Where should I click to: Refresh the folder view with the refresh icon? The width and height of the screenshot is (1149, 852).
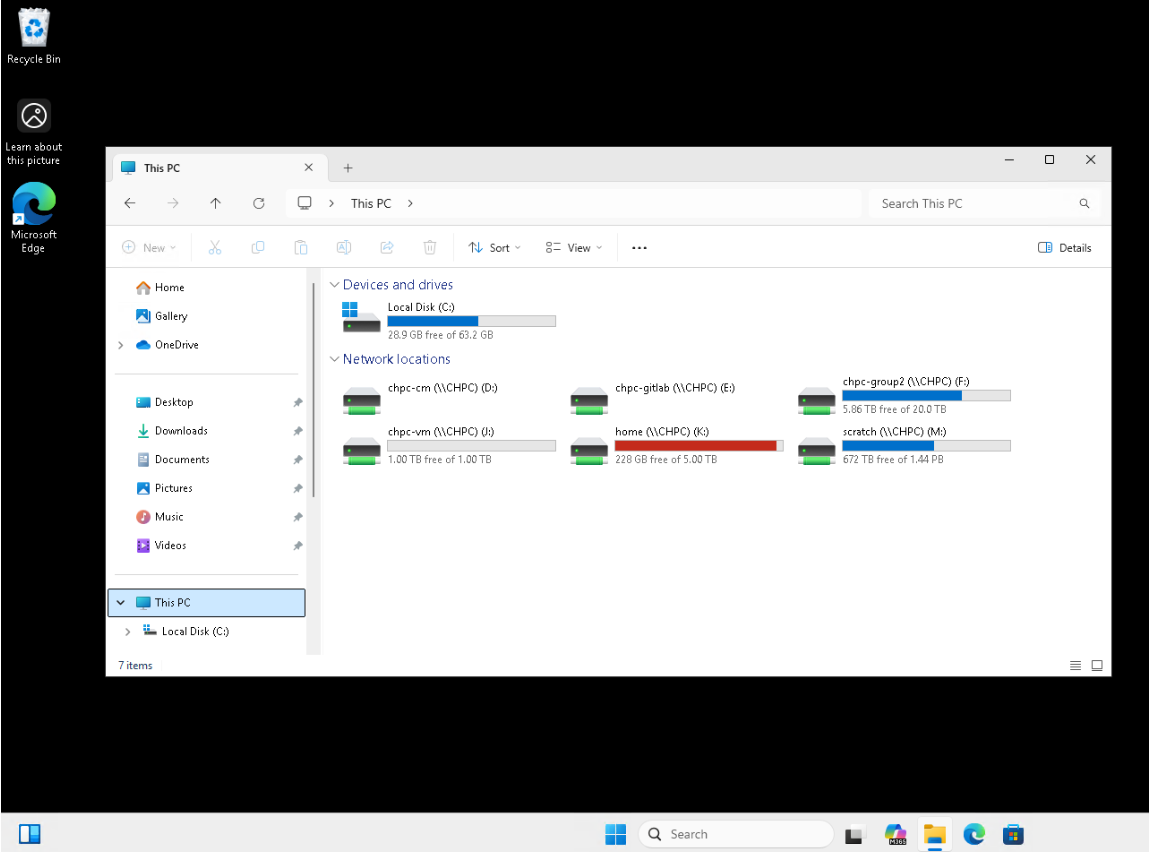[x=258, y=203]
